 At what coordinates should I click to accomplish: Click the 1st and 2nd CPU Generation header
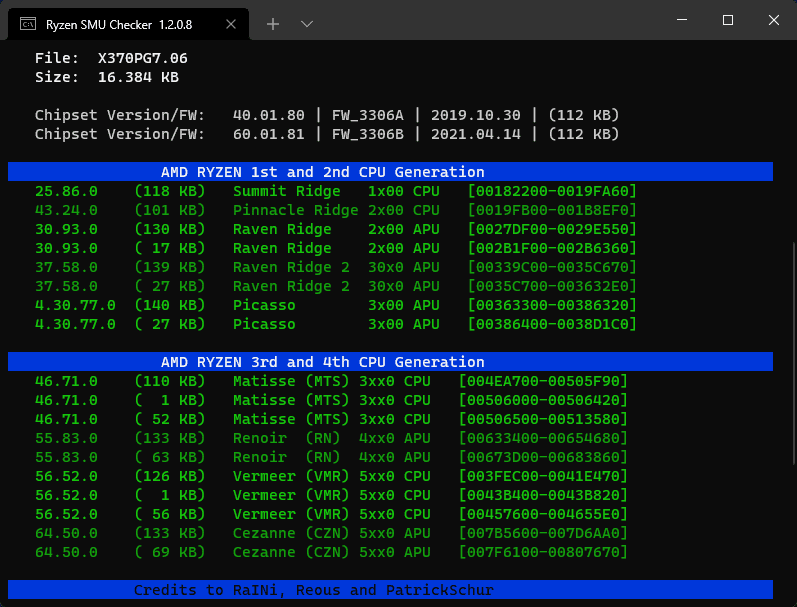390,172
